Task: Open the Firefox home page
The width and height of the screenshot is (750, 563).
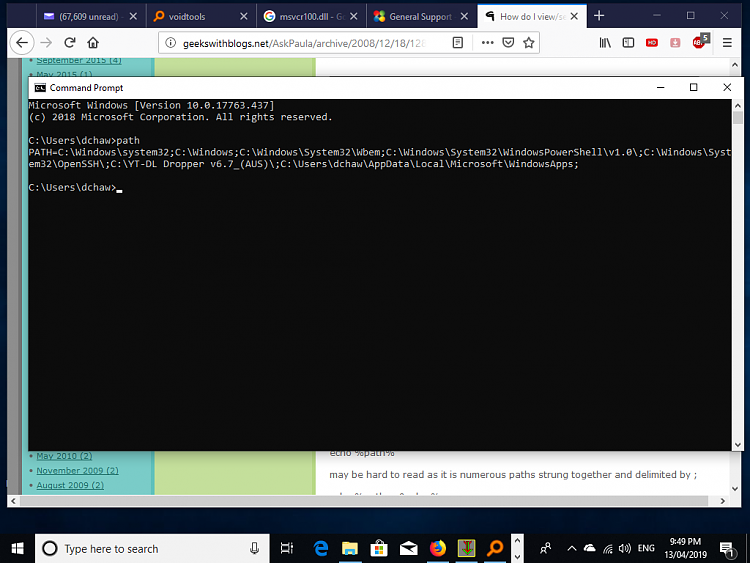Action: [93, 43]
